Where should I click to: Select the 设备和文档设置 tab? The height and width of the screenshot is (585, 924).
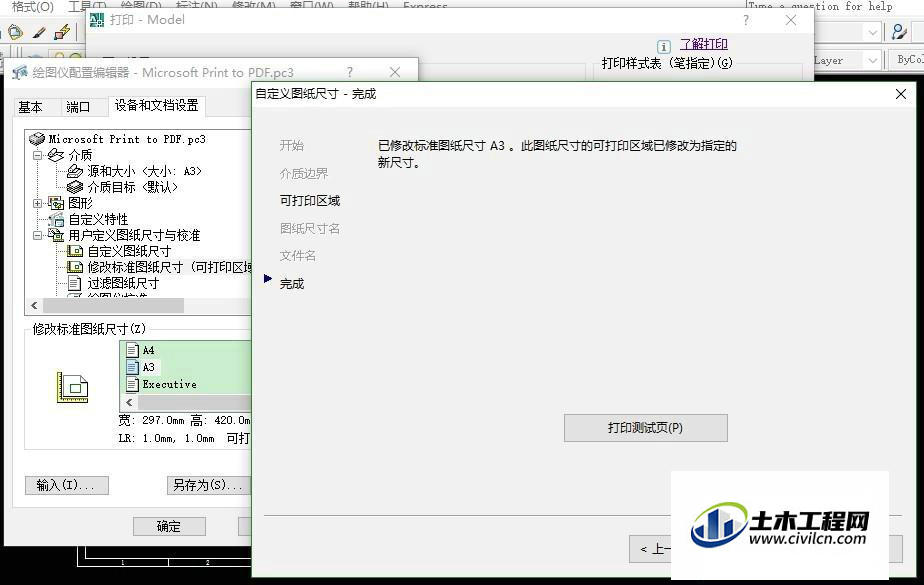click(x=156, y=105)
